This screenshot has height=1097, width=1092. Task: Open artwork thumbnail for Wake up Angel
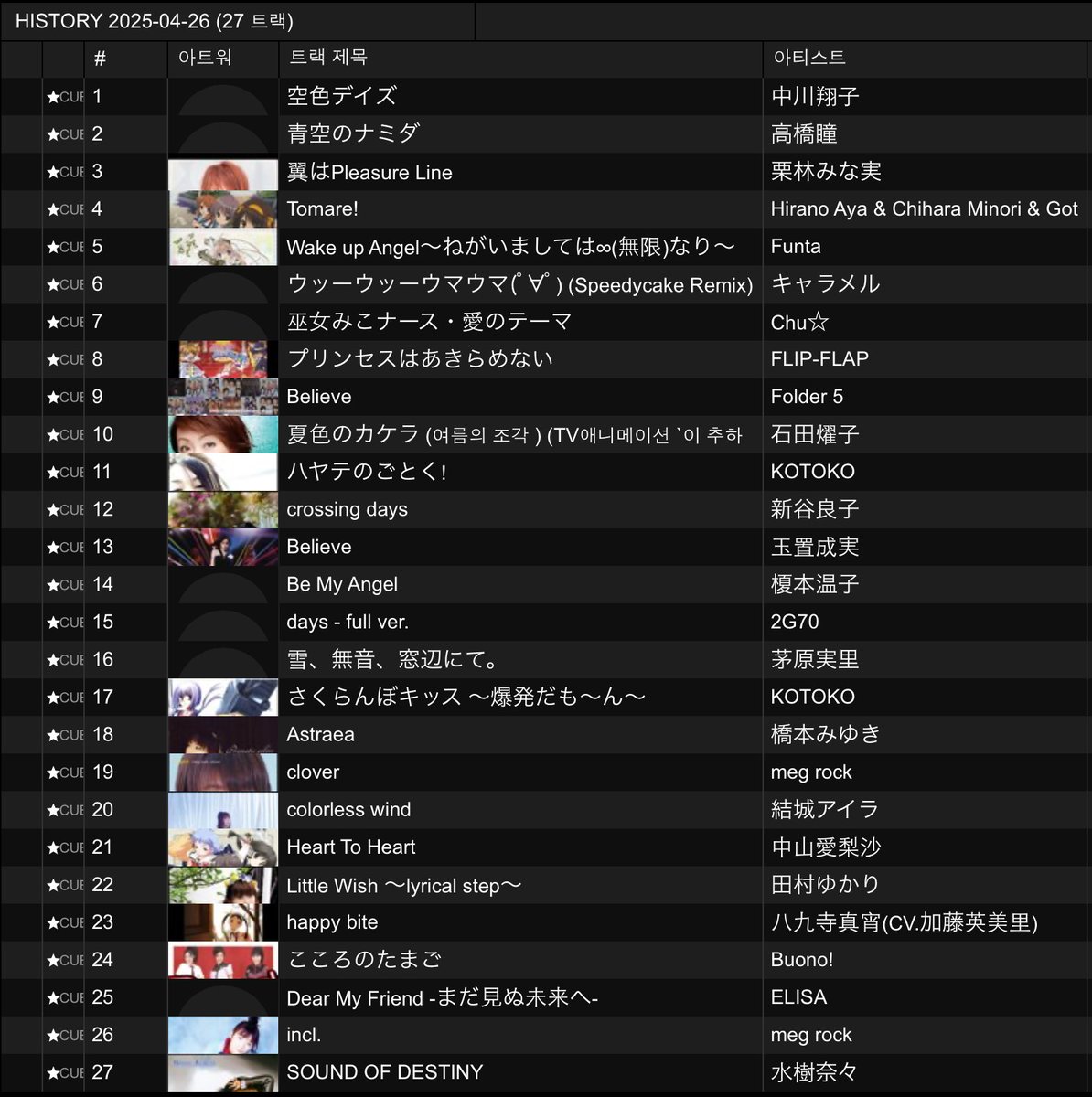[223, 247]
